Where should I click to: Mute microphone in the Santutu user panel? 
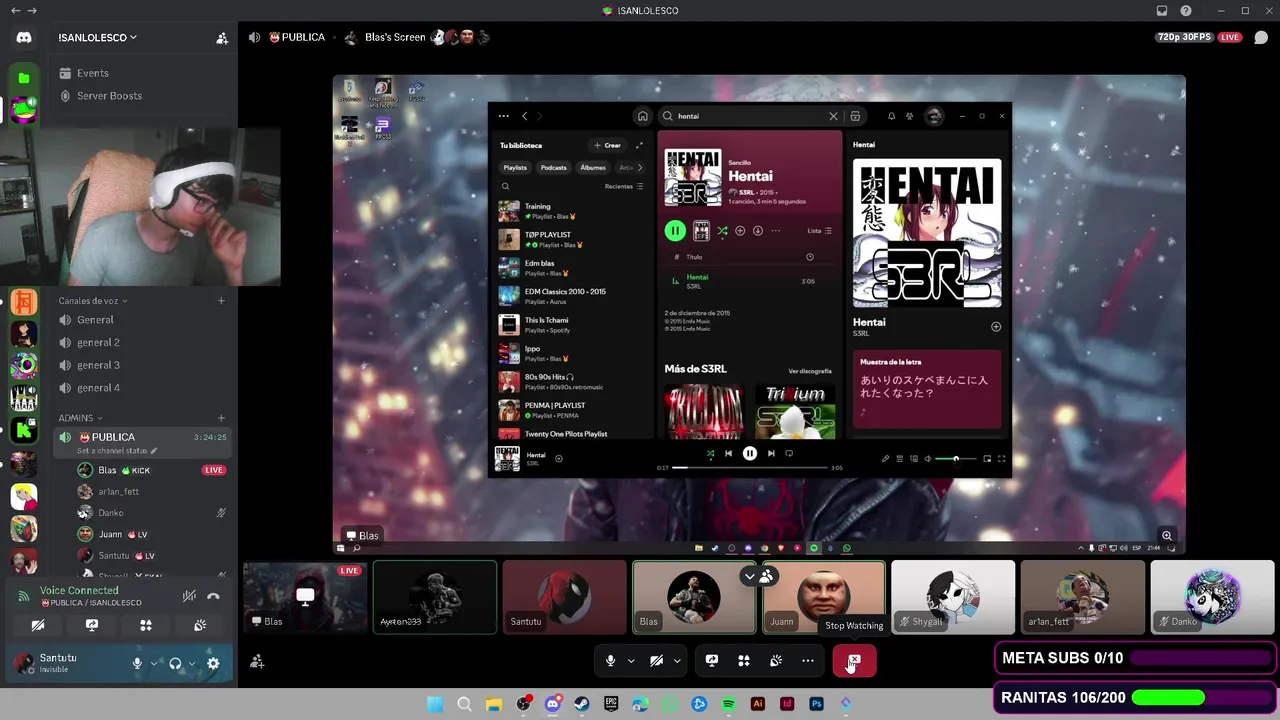pos(138,663)
